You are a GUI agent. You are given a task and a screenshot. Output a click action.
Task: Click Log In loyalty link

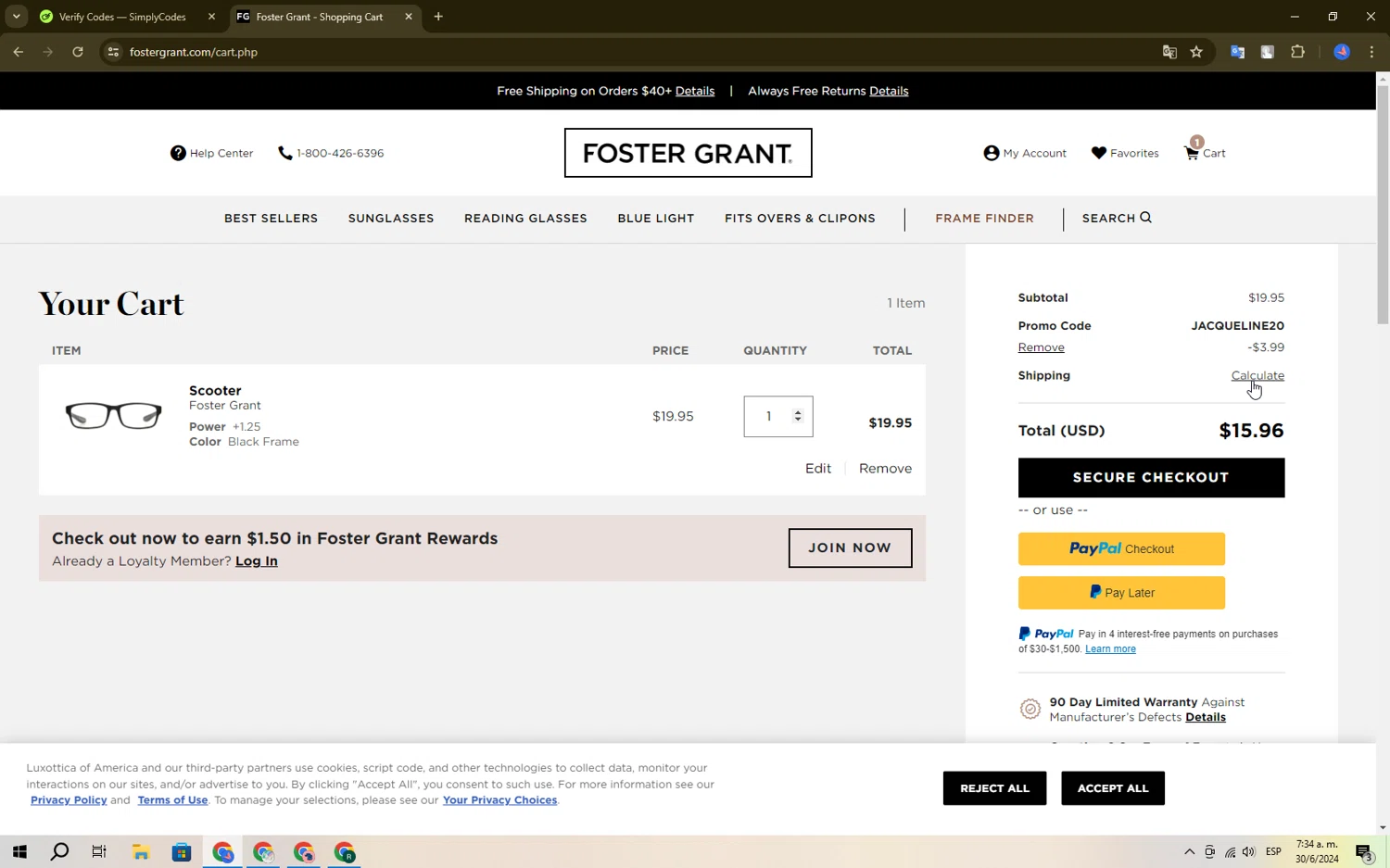tap(257, 561)
